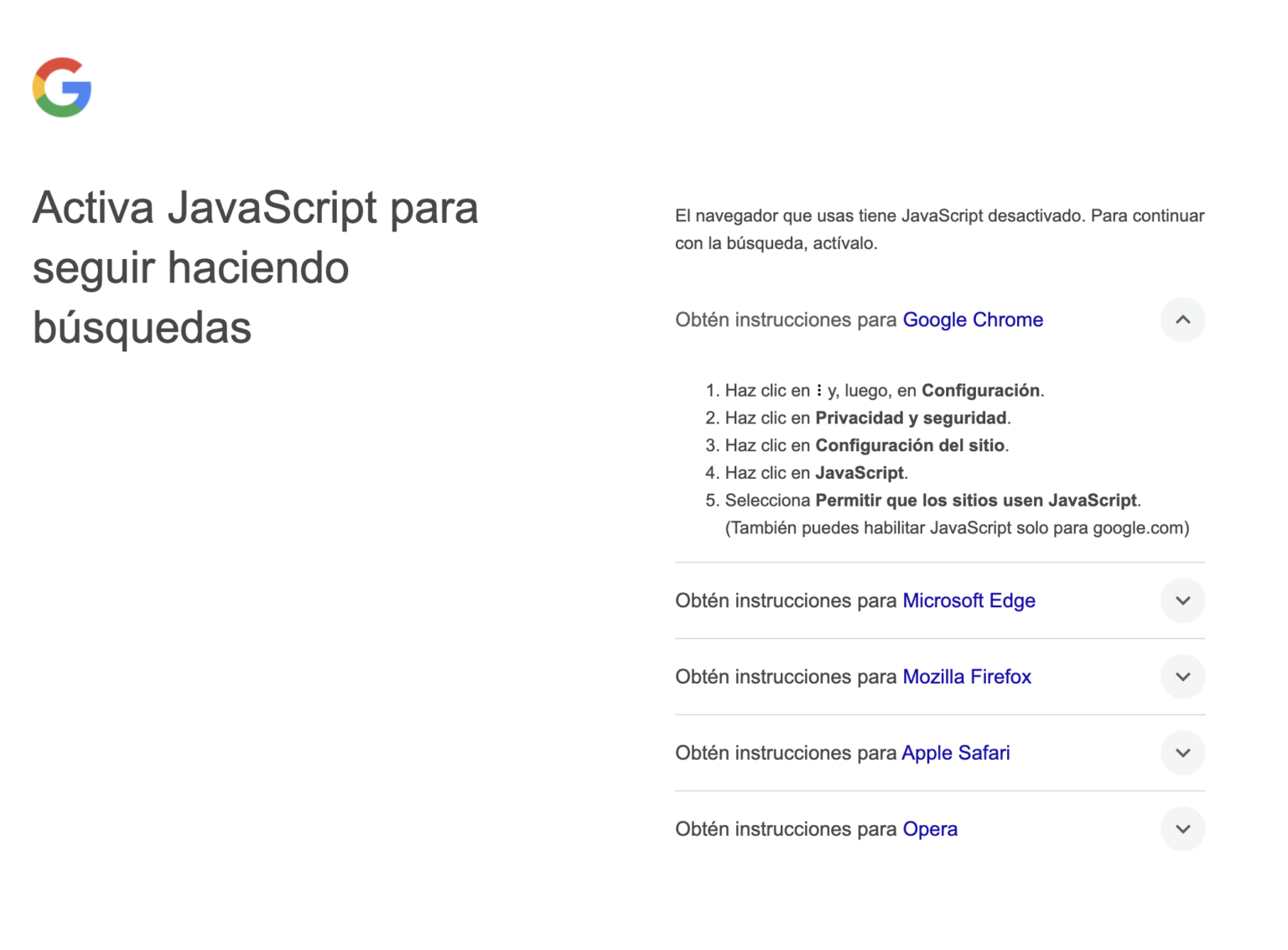Open the Microsoft Edge link
This screenshot has width=1288, height=950.
[969, 600]
